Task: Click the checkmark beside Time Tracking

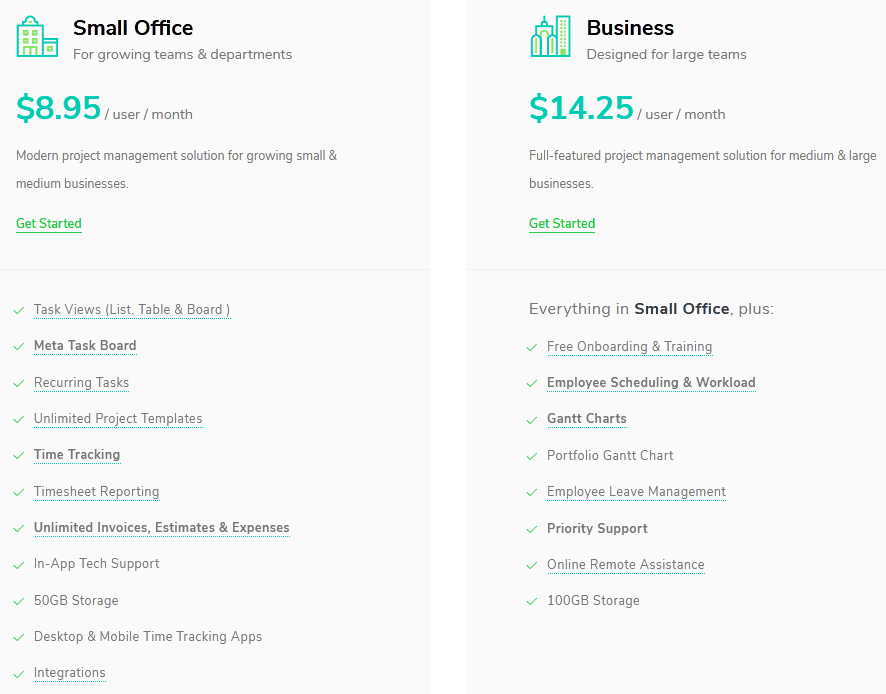Action: coord(18,455)
